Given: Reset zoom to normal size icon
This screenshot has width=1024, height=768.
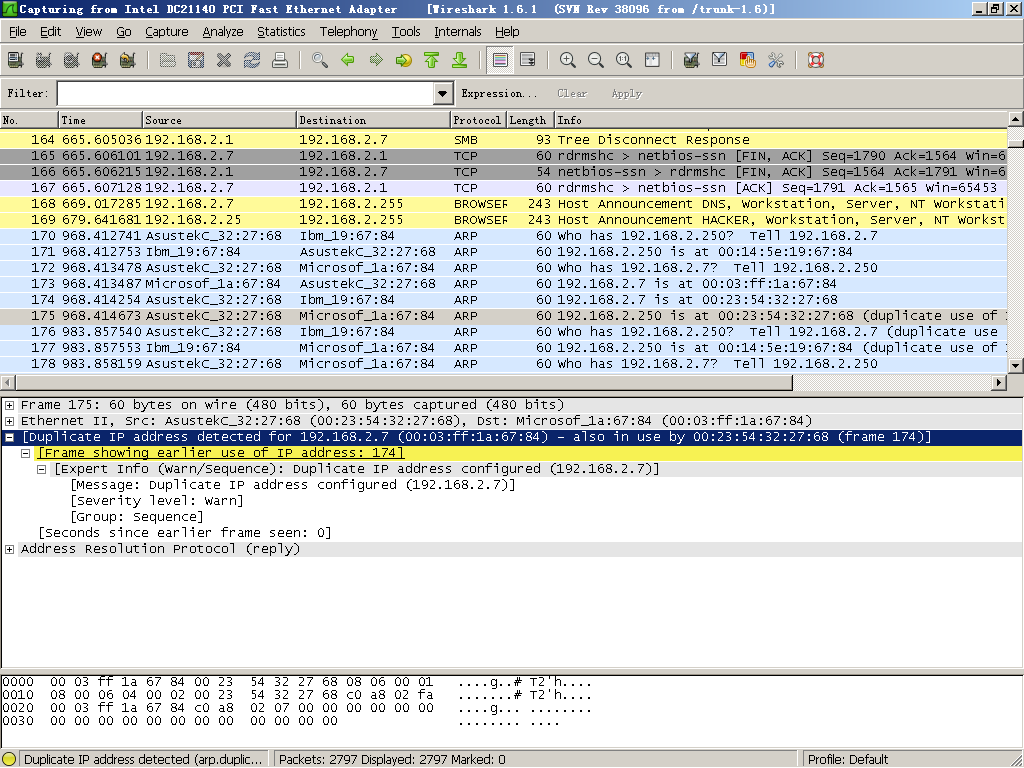Looking at the screenshot, I should [624, 60].
